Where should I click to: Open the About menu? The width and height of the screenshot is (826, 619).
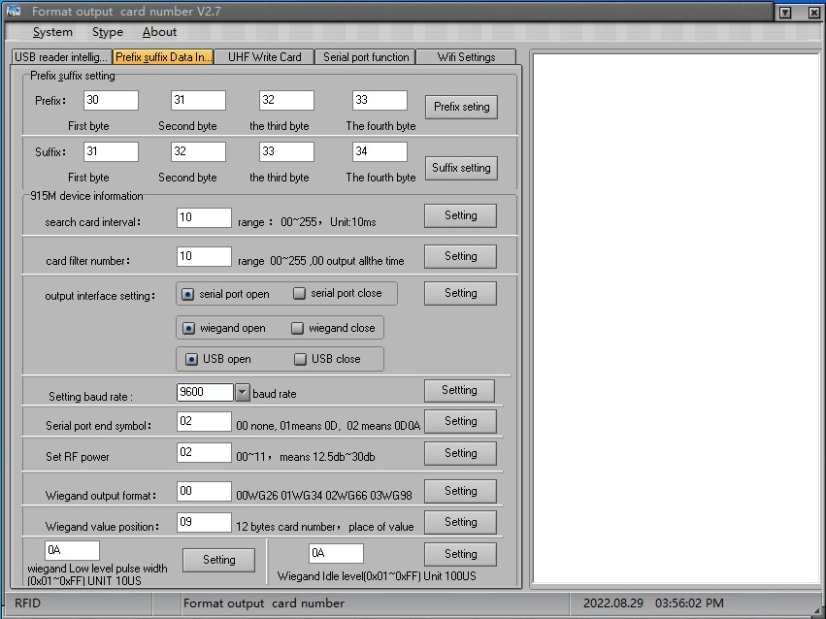[x=159, y=32]
